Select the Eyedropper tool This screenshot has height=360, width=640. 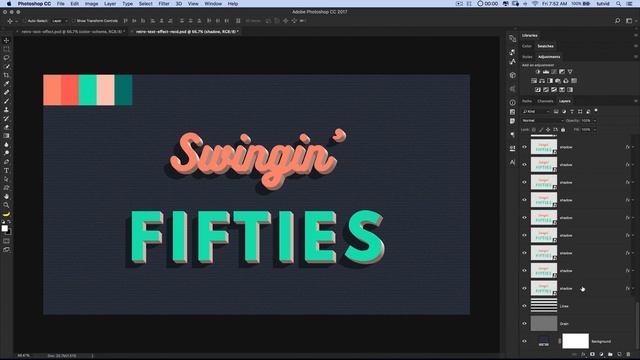click(6, 84)
